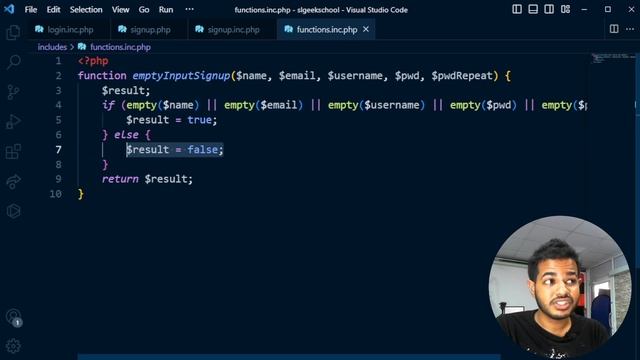Split the editor to the right
Screen dimensions: 640x360
pos(614,29)
